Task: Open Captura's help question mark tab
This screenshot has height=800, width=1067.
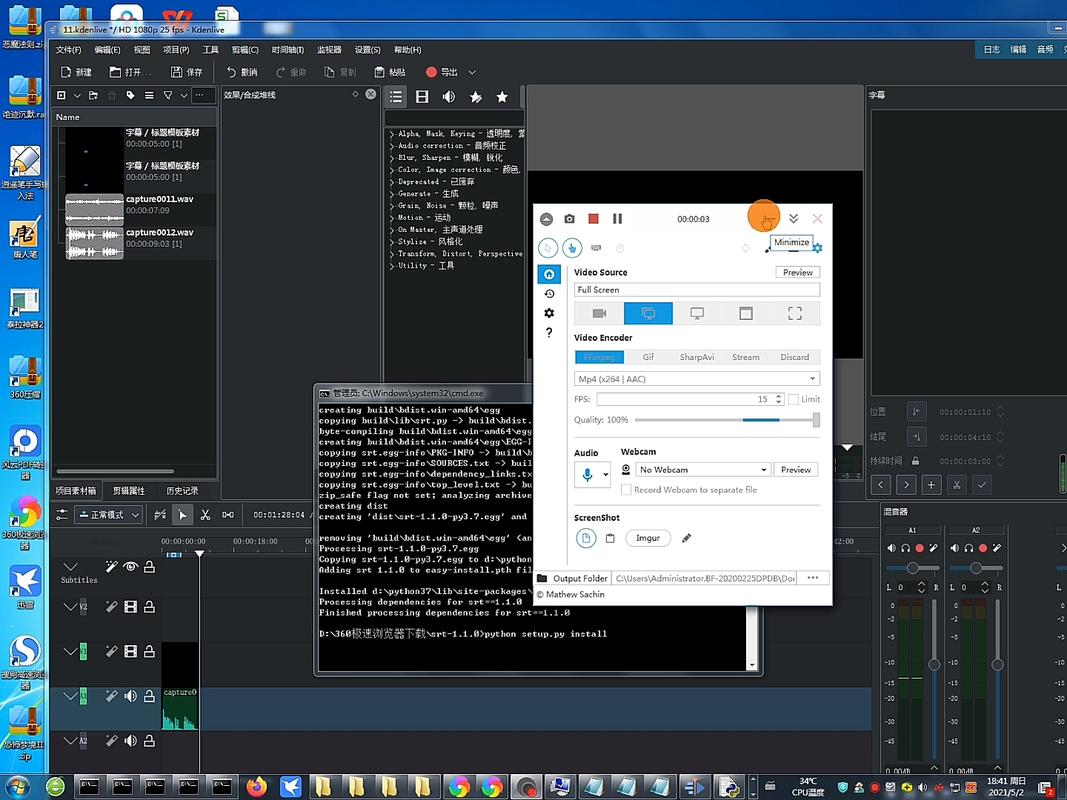Action: (549, 333)
